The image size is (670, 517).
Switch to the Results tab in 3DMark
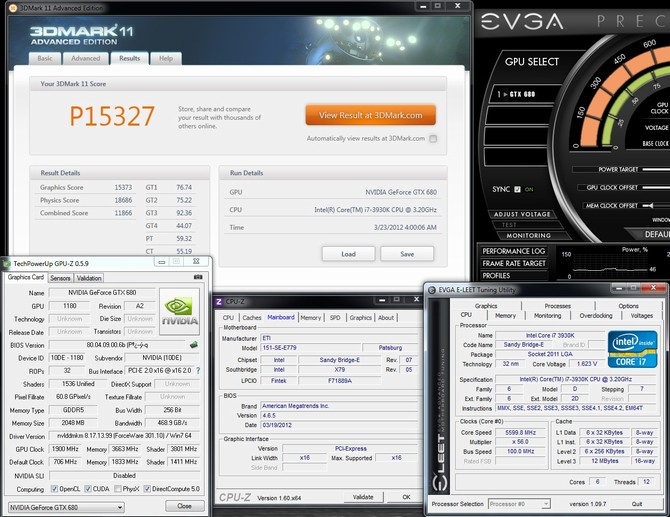129,58
